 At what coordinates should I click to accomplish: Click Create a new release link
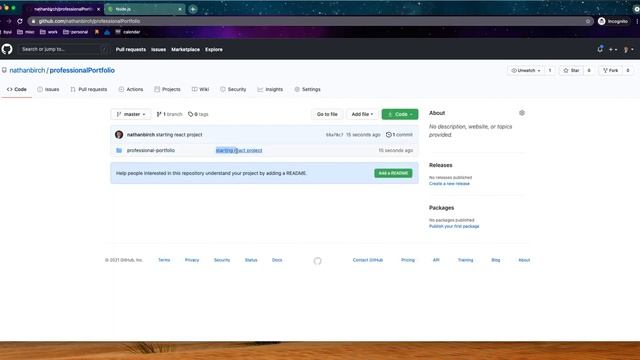coord(449,184)
